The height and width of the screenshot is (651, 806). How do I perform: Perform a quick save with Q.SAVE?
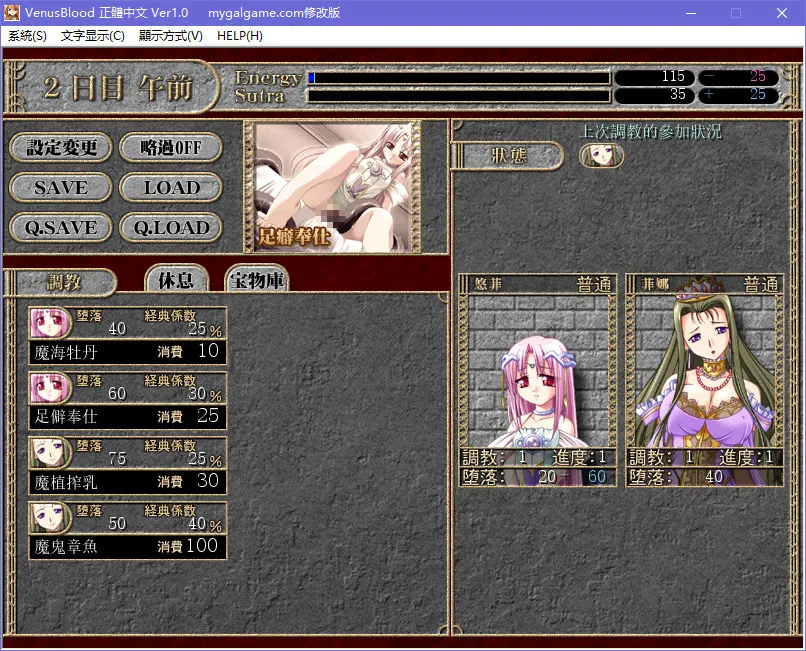[x=60, y=228]
